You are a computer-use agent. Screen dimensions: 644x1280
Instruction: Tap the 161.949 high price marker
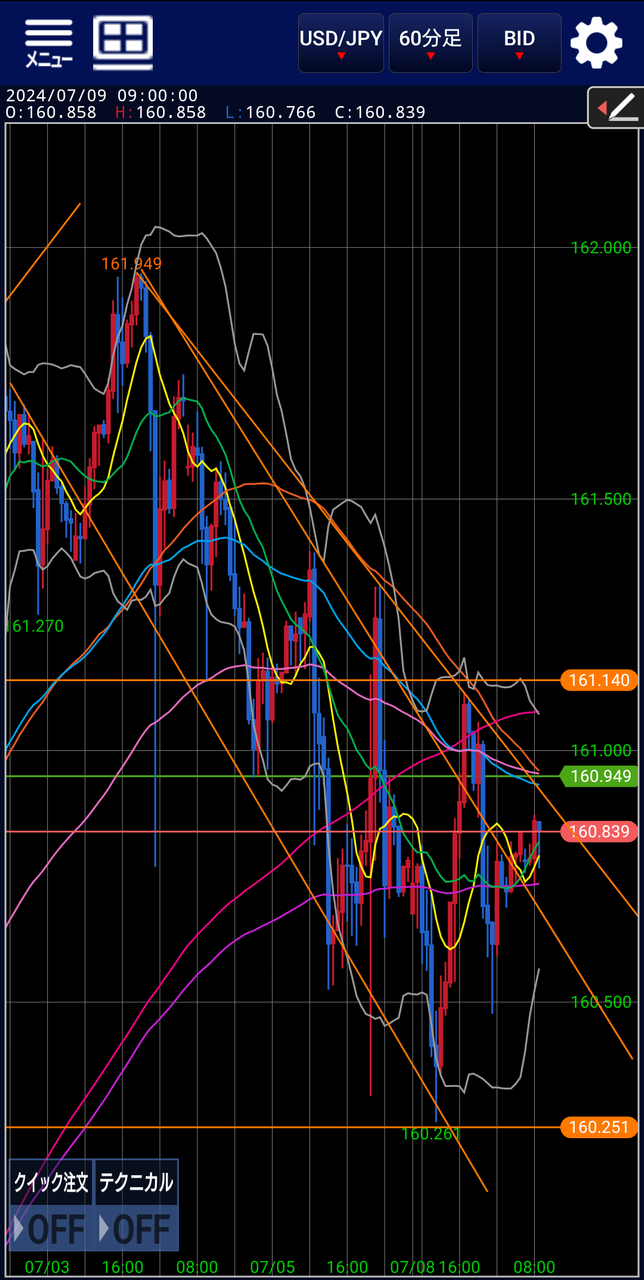click(x=131, y=264)
